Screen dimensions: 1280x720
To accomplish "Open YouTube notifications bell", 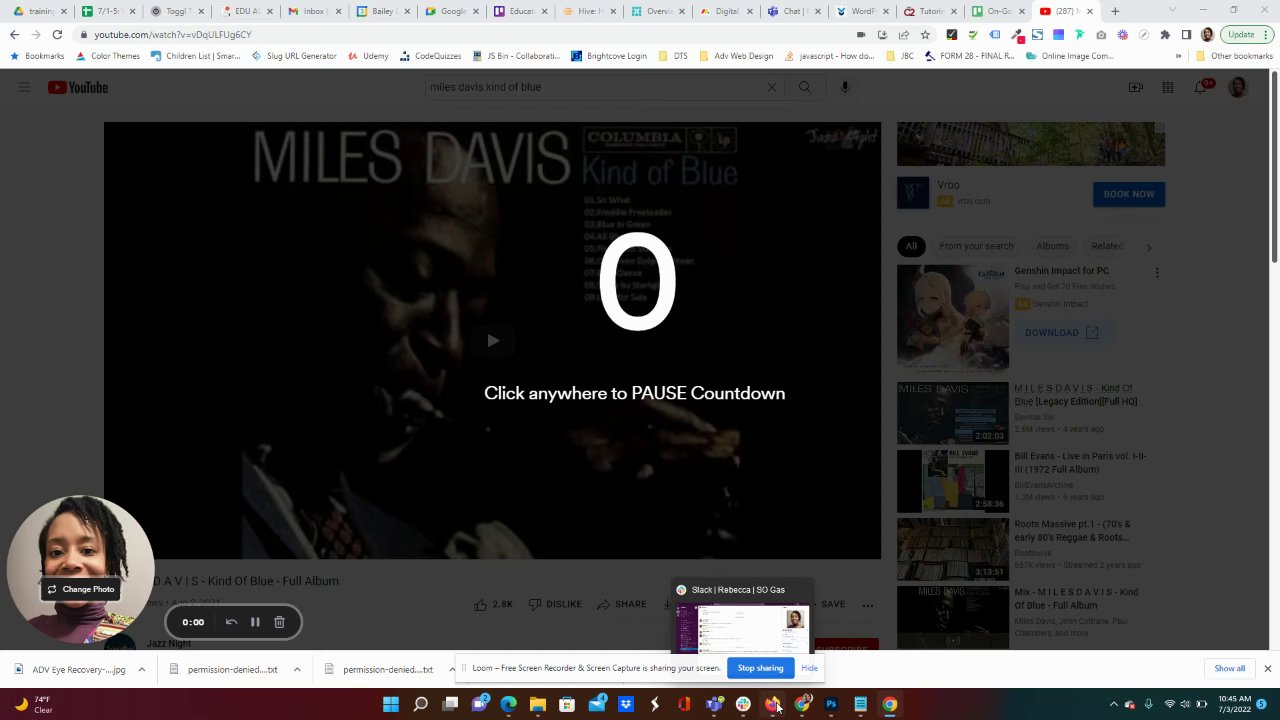I will point(1201,87).
